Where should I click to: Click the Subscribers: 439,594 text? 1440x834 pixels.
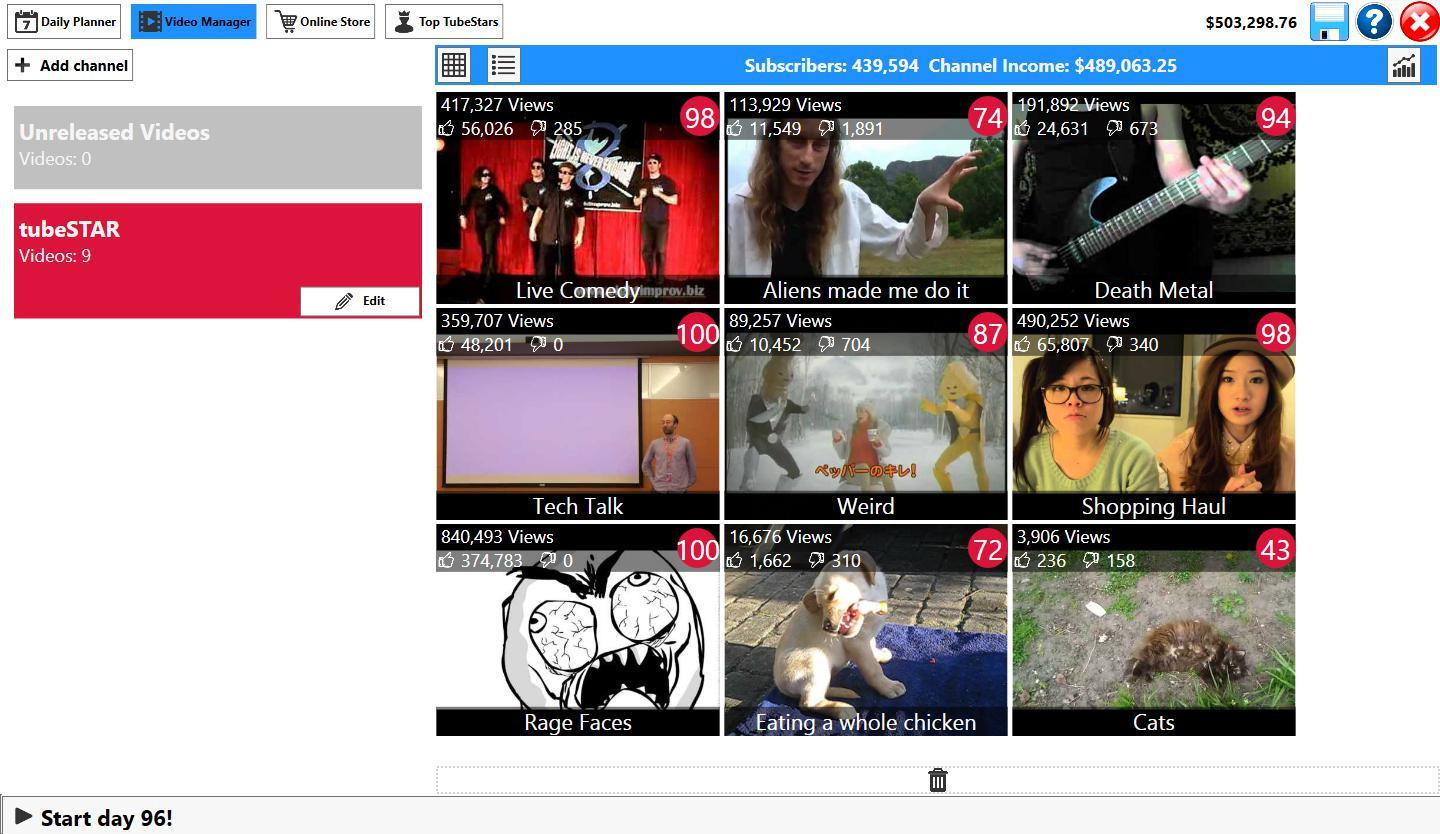831,66
